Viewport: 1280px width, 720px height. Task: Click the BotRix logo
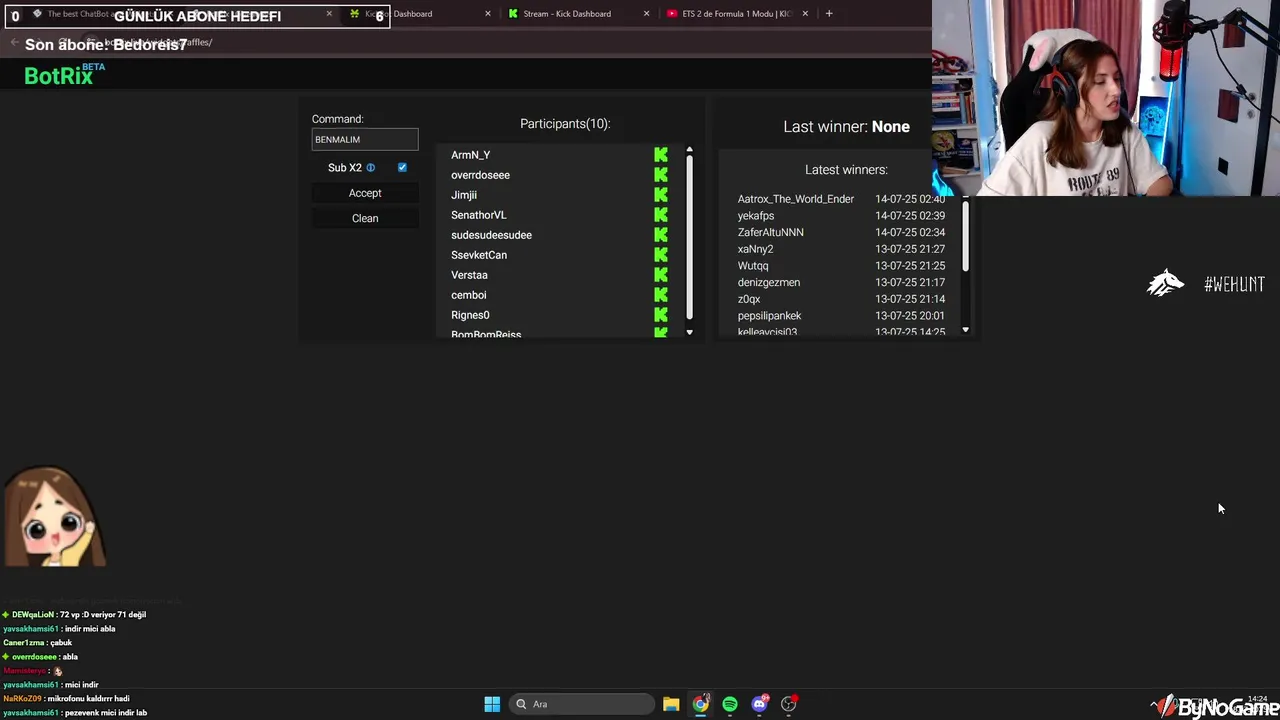tap(64, 75)
